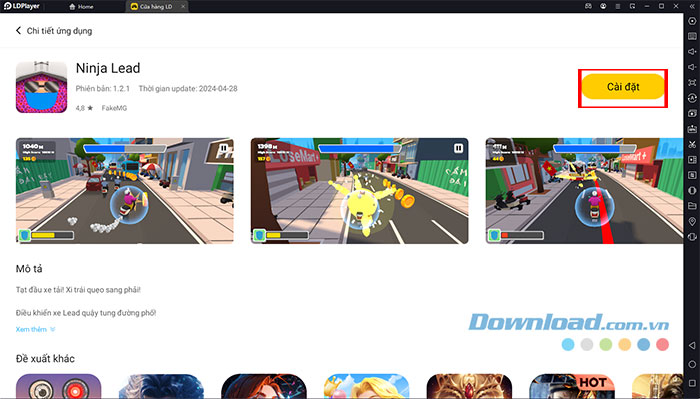Open the multi-instance plus icon in the sidebar
The image size is (700, 399).
(692, 113)
